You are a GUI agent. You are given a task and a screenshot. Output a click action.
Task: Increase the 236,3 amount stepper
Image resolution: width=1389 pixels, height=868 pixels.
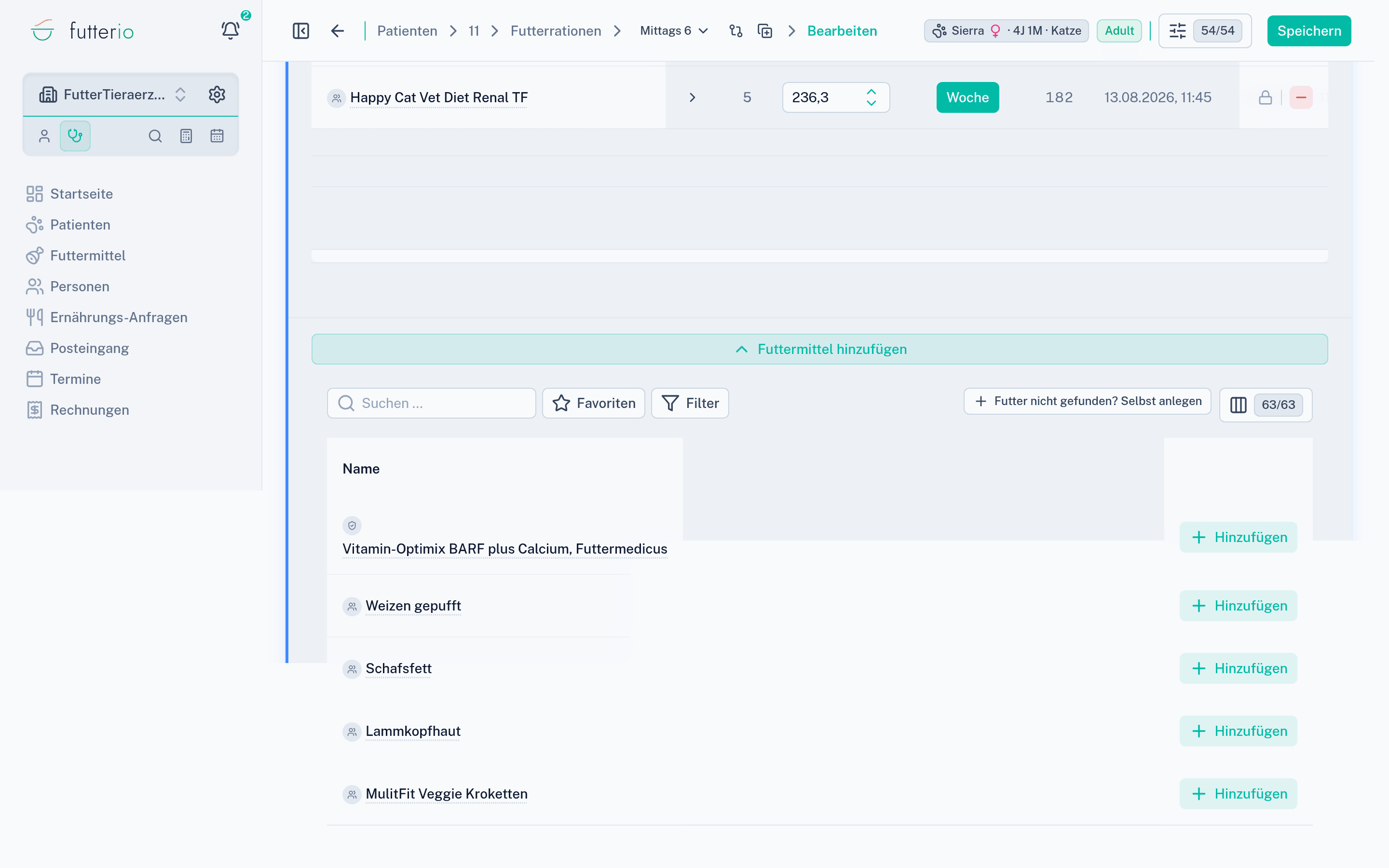click(x=871, y=92)
